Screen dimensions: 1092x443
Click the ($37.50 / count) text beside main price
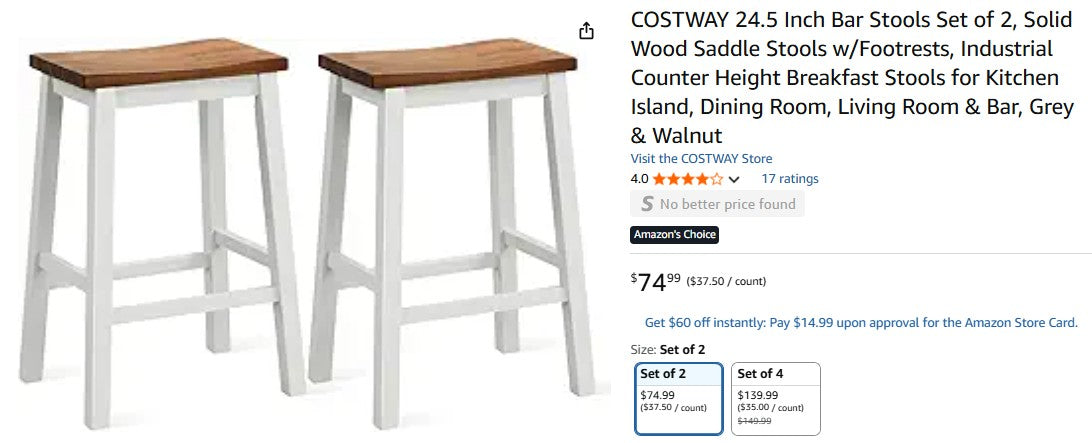pos(726,282)
